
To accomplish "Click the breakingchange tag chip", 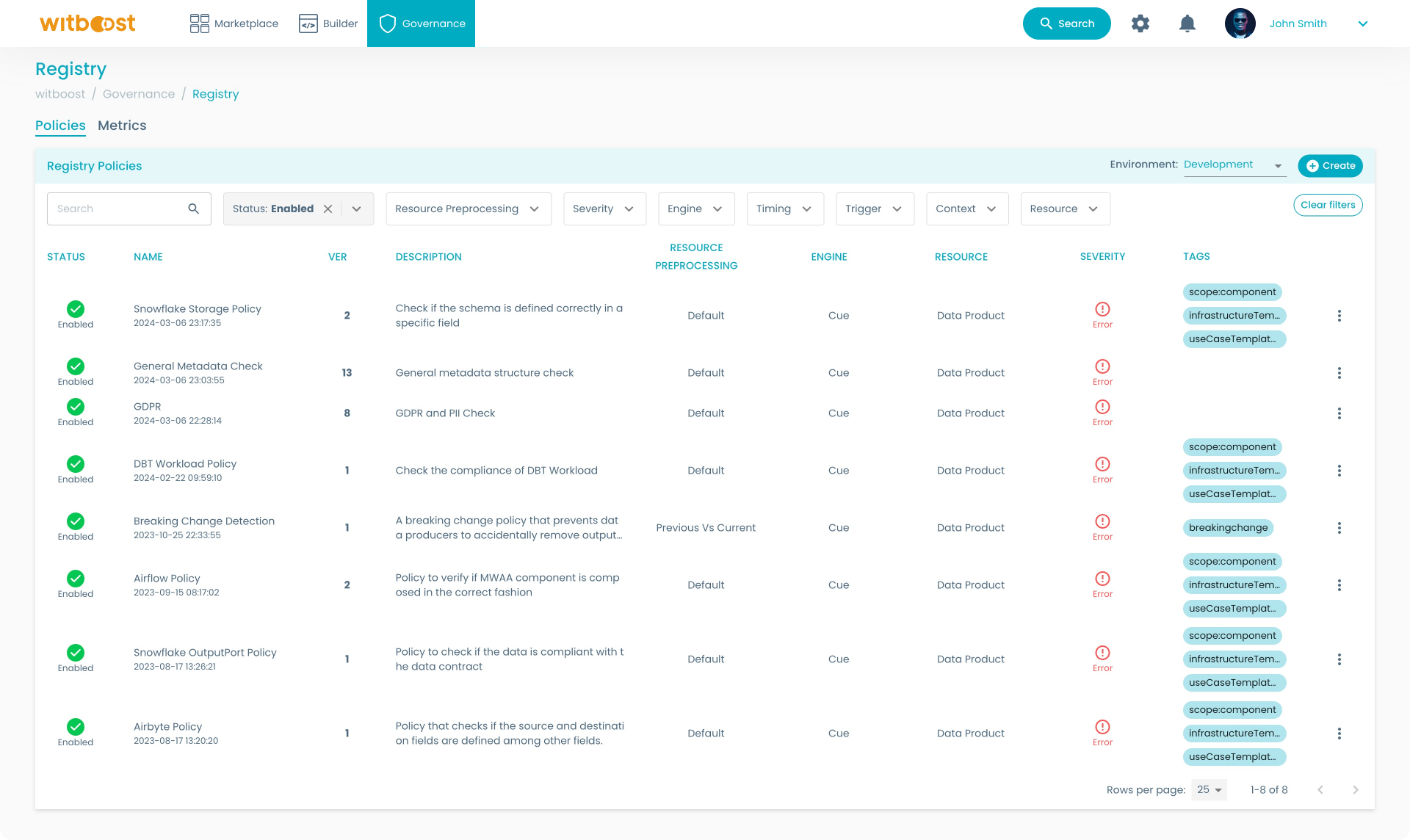I will pos(1228,528).
